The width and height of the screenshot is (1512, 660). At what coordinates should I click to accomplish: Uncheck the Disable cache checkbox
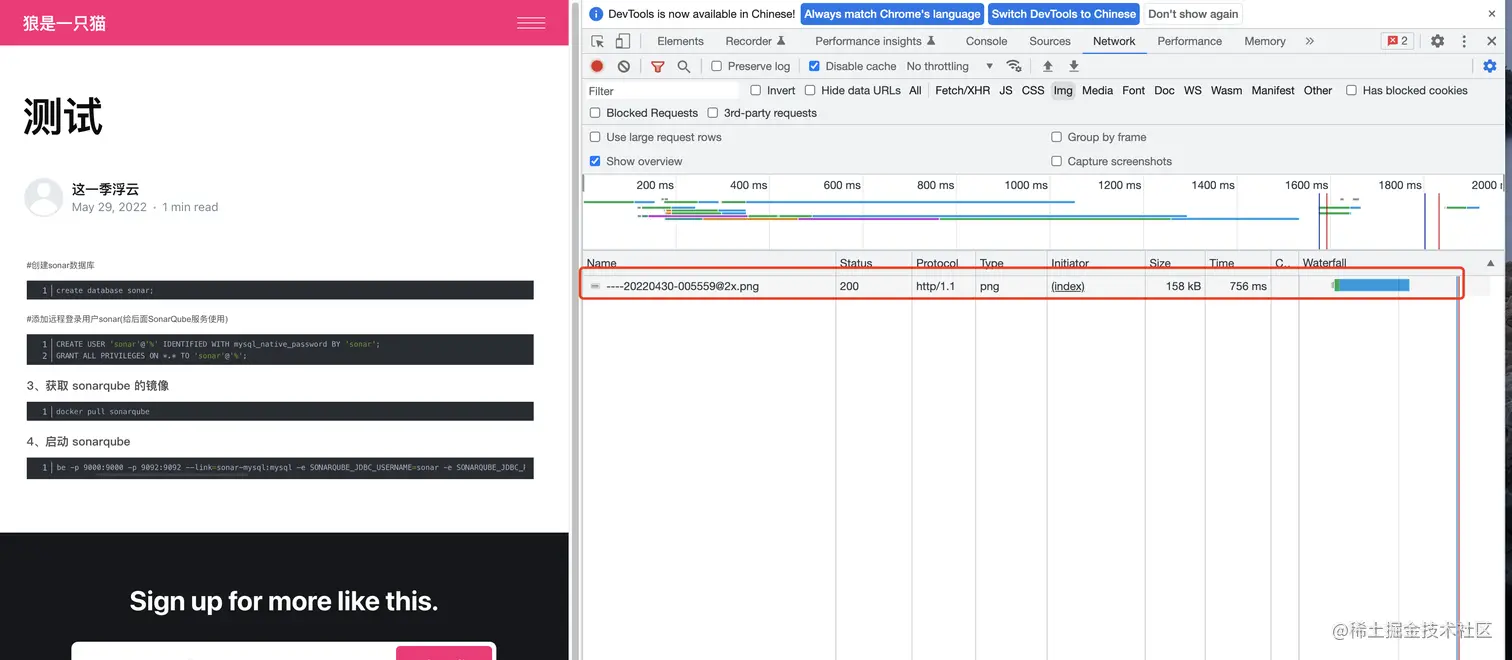pyautogui.click(x=814, y=66)
